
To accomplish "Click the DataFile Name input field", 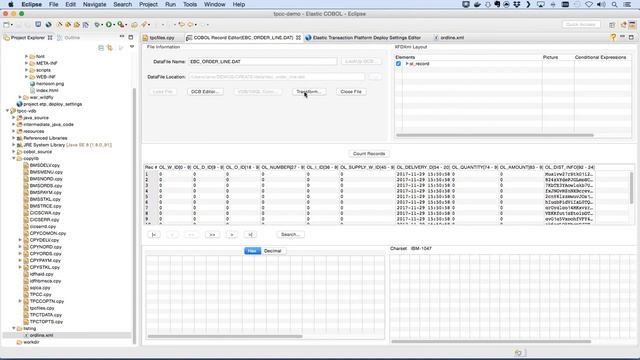I will pyautogui.click(x=262, y=62).
